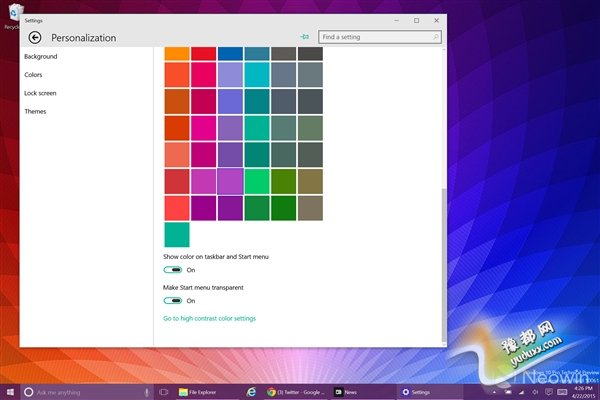
Task: Turn off Show color on taskbar toggle
Action: 173,270
